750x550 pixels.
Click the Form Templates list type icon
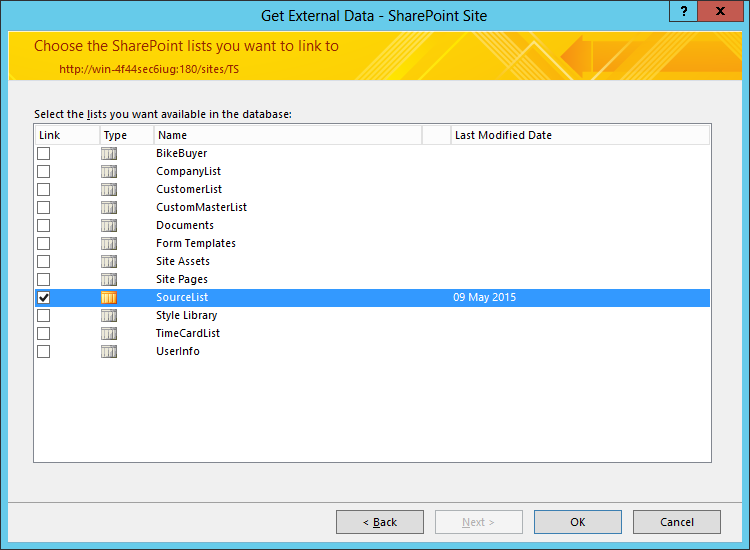[109, 243]
